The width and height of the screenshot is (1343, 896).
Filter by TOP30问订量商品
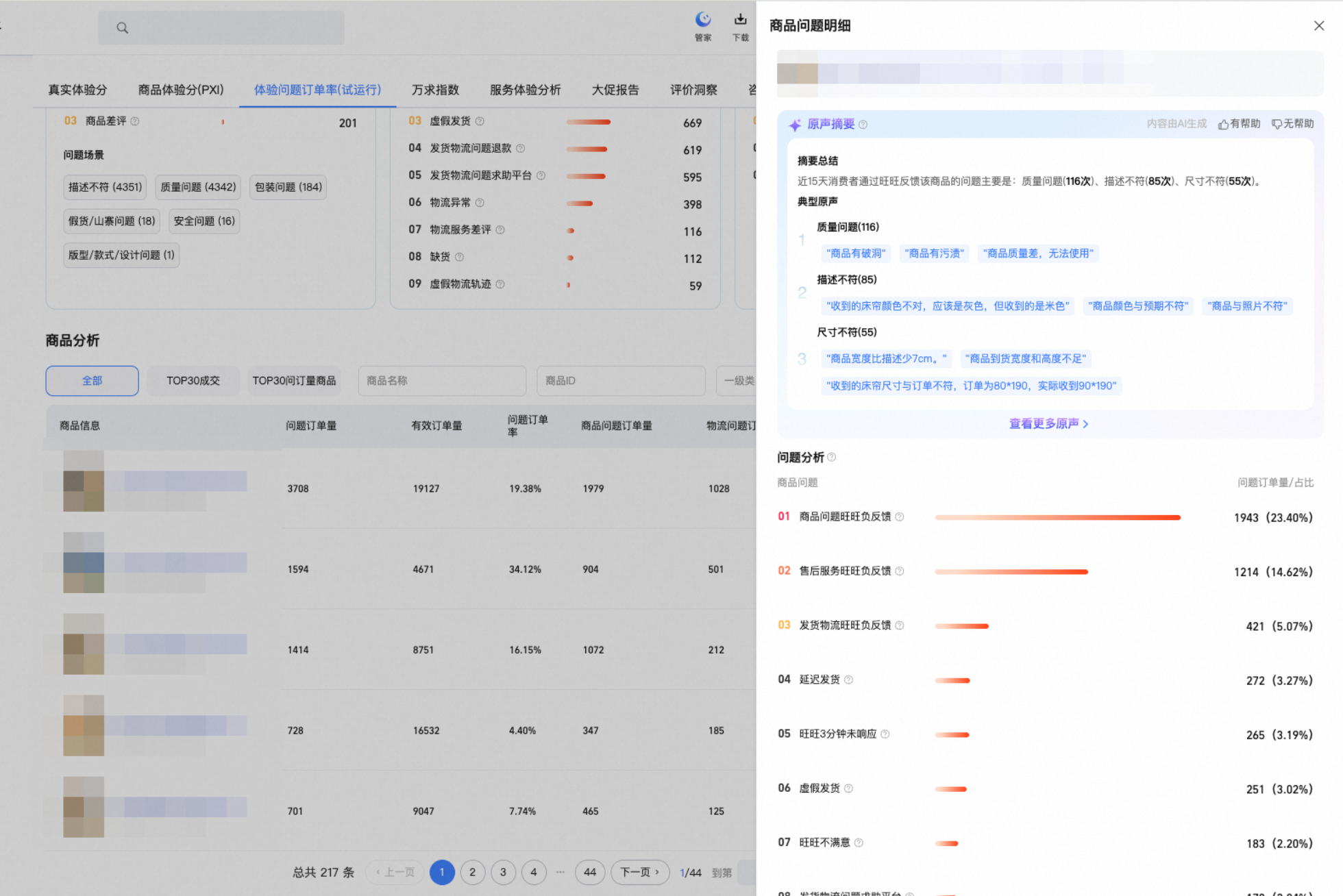[294, 381]
